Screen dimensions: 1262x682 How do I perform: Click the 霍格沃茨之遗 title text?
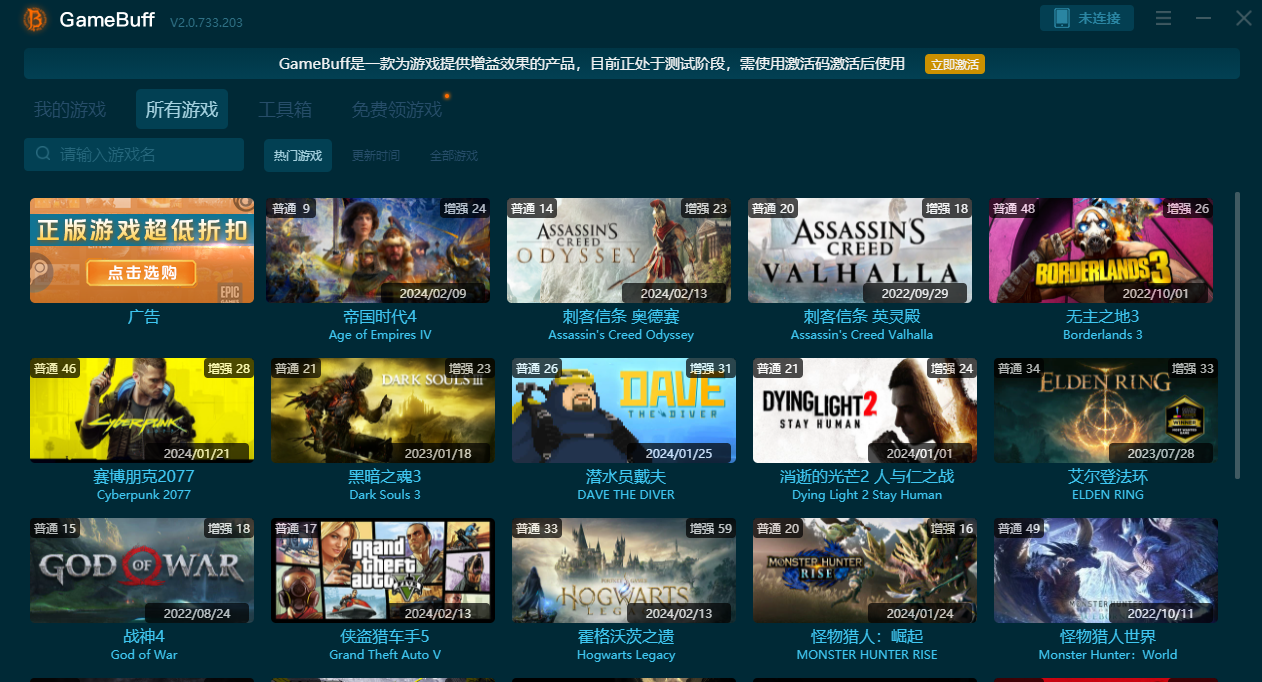(626, 637)
